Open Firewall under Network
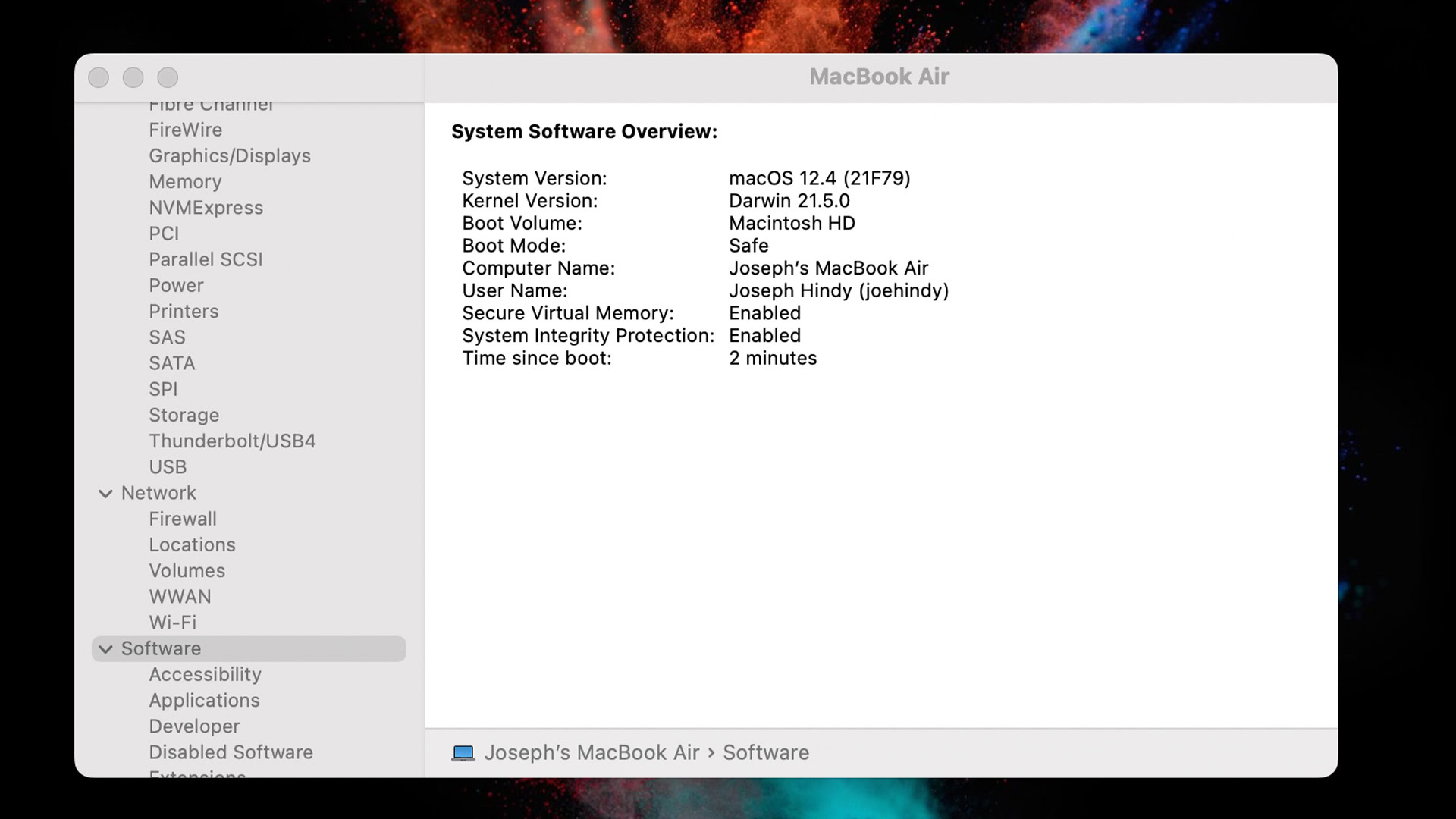 [182, 519]
